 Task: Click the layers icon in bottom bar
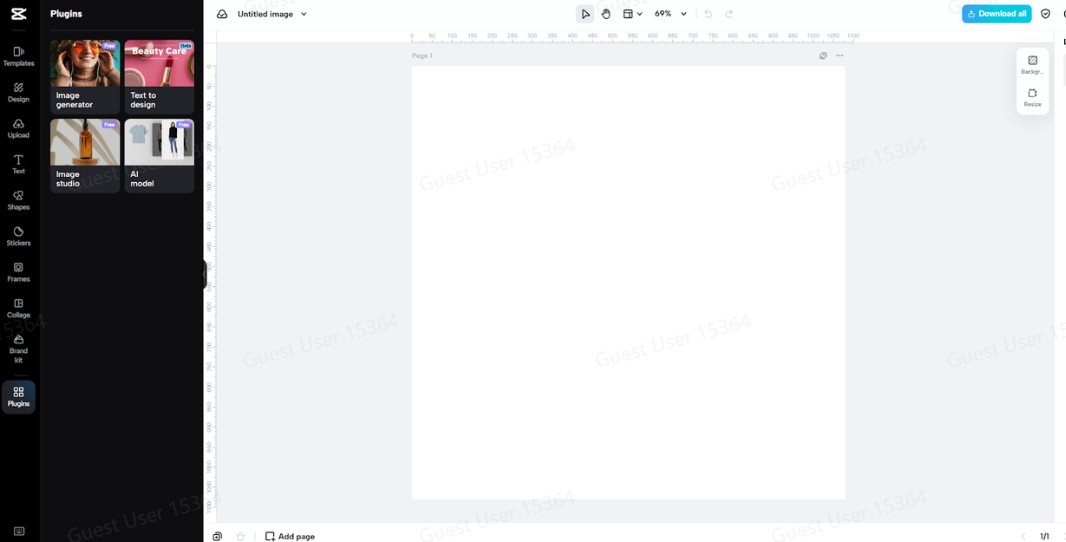pyautogui.click(x=218, y=537)
